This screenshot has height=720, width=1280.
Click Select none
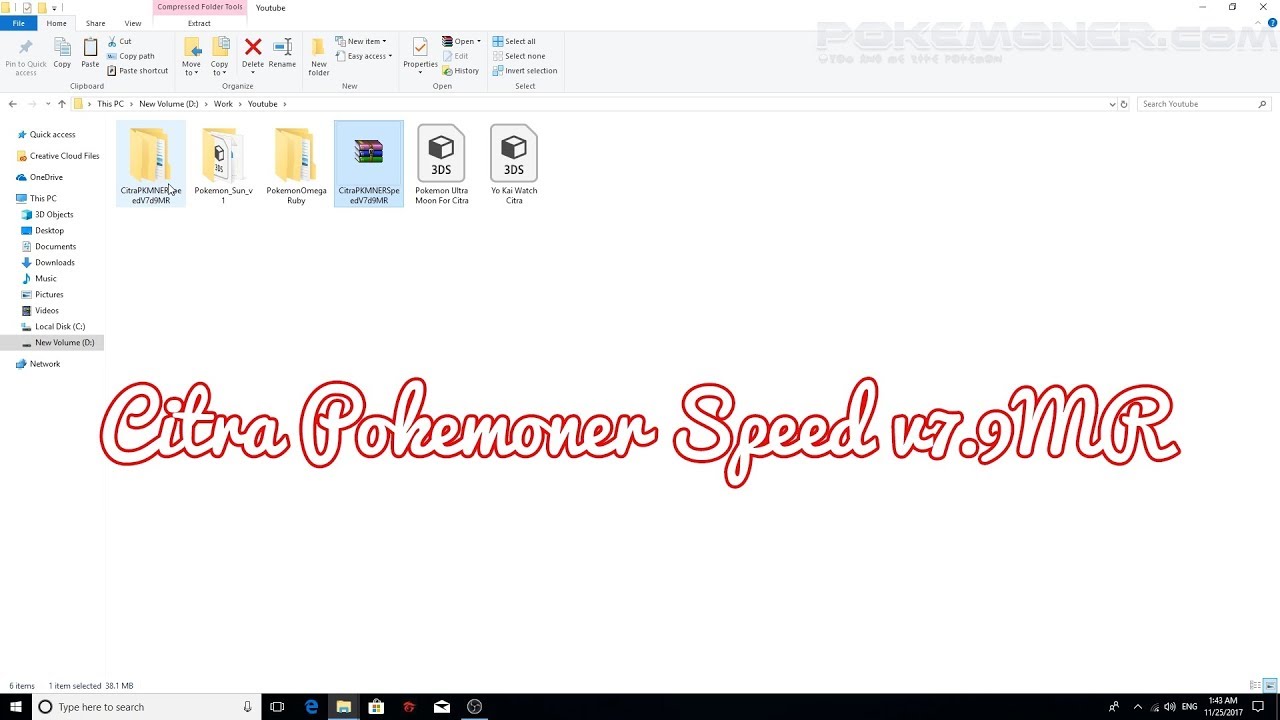pos(518,56)
